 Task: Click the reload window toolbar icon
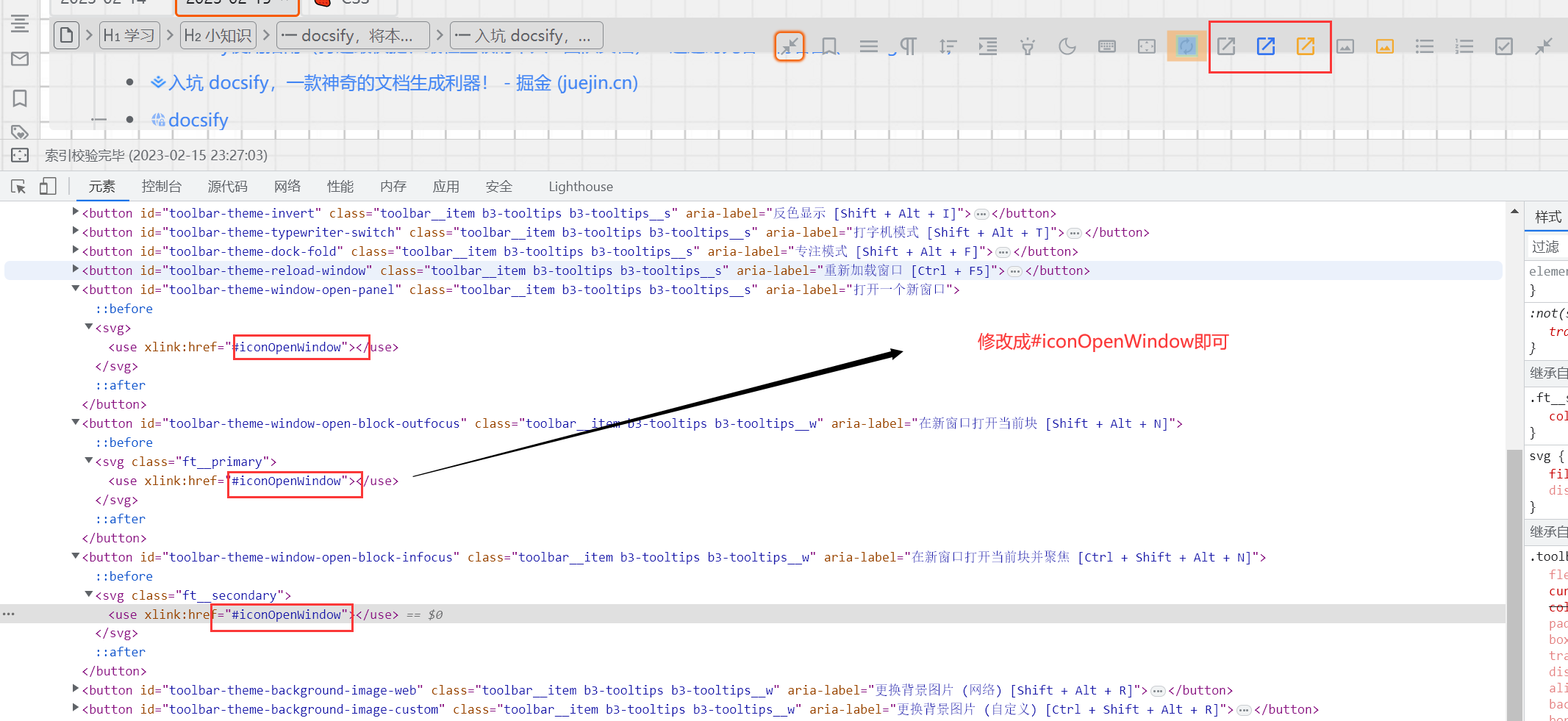1186,46
